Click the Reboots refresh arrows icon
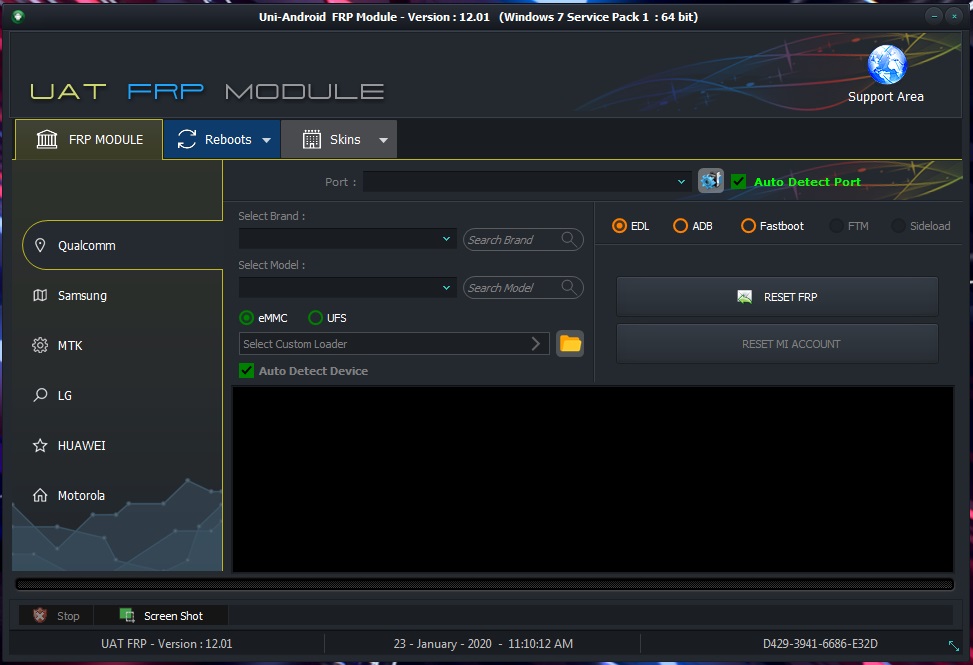Viewport: 973px width, 665px height. click(187, 139)
